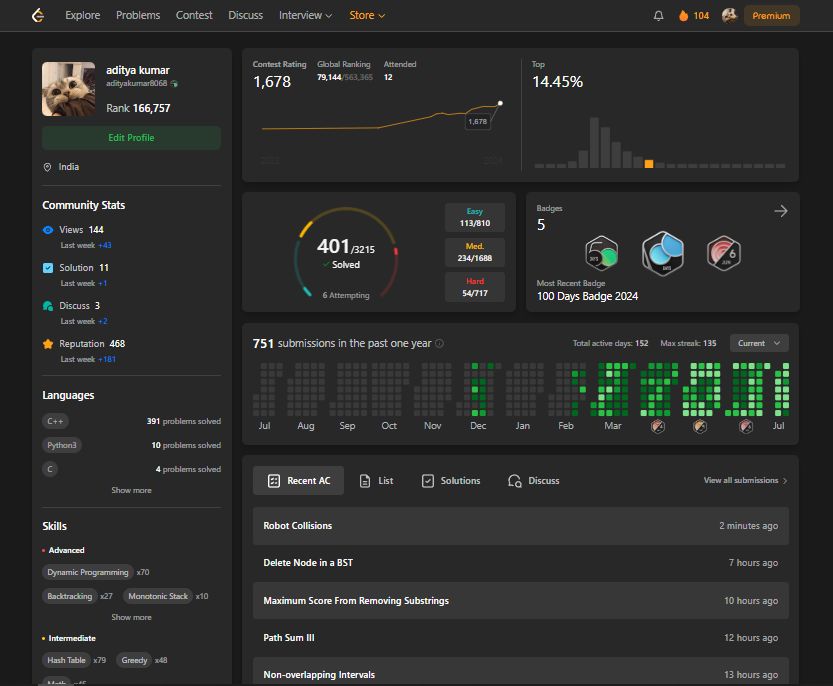Open the user avatar menu
The width and height of the screenshot is (833, 686).
pos(729,15)
